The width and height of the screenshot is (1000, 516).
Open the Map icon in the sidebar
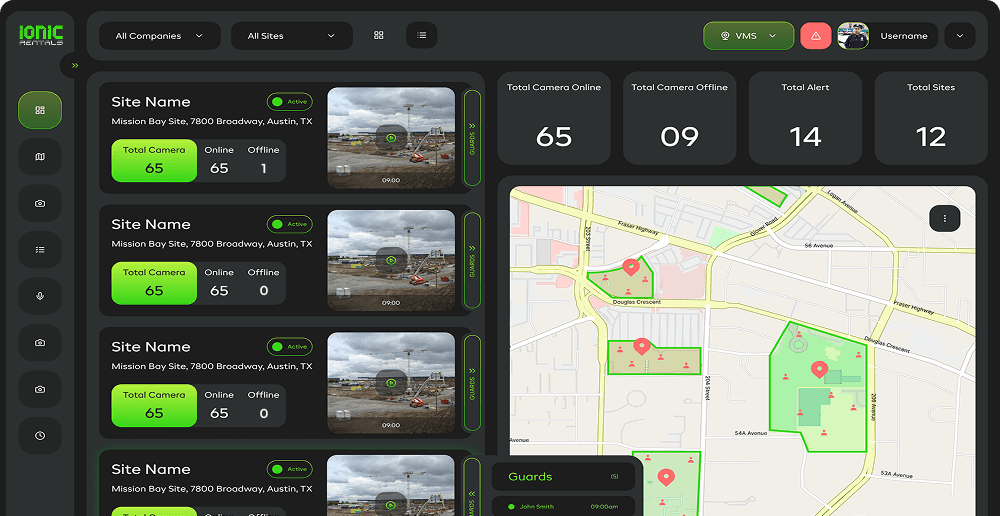pyautogui.click(x=40, y=157)
